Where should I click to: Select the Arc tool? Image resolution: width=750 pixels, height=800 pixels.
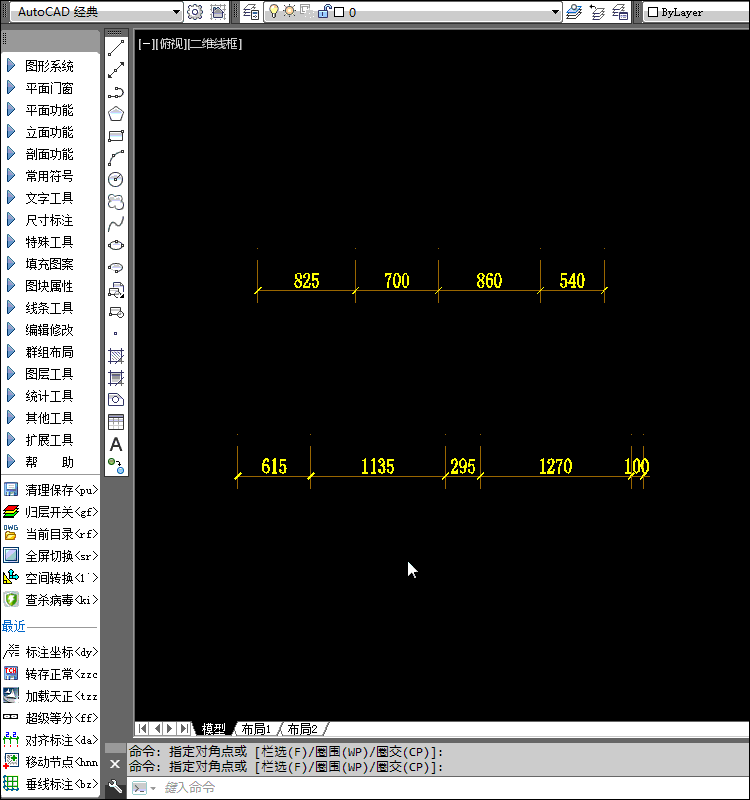(116, 158)
